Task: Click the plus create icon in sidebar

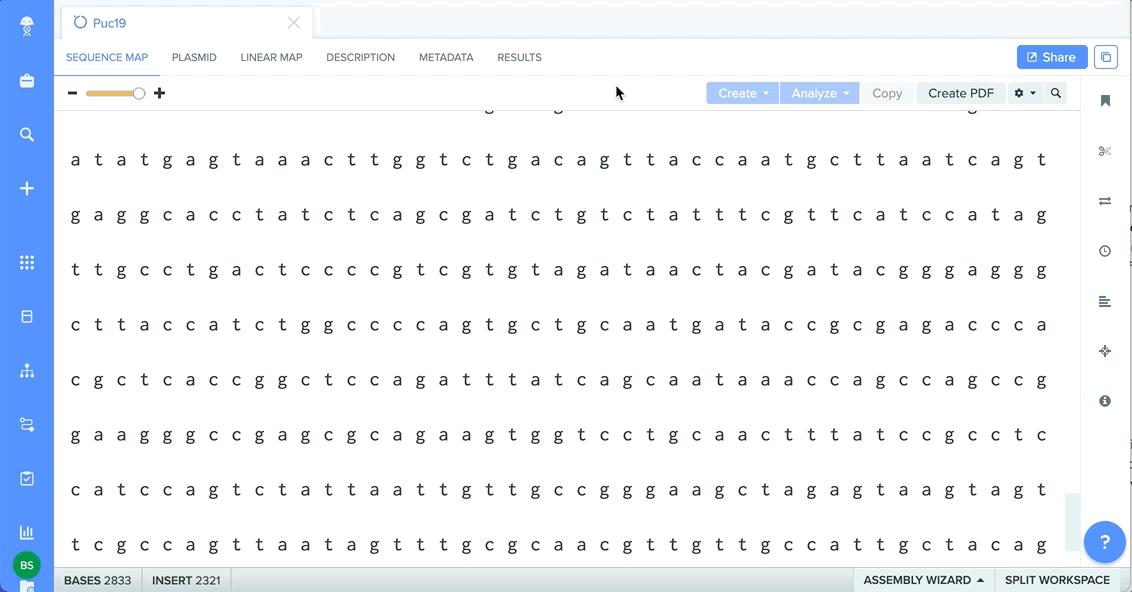Action: click(x=27, y=188)
